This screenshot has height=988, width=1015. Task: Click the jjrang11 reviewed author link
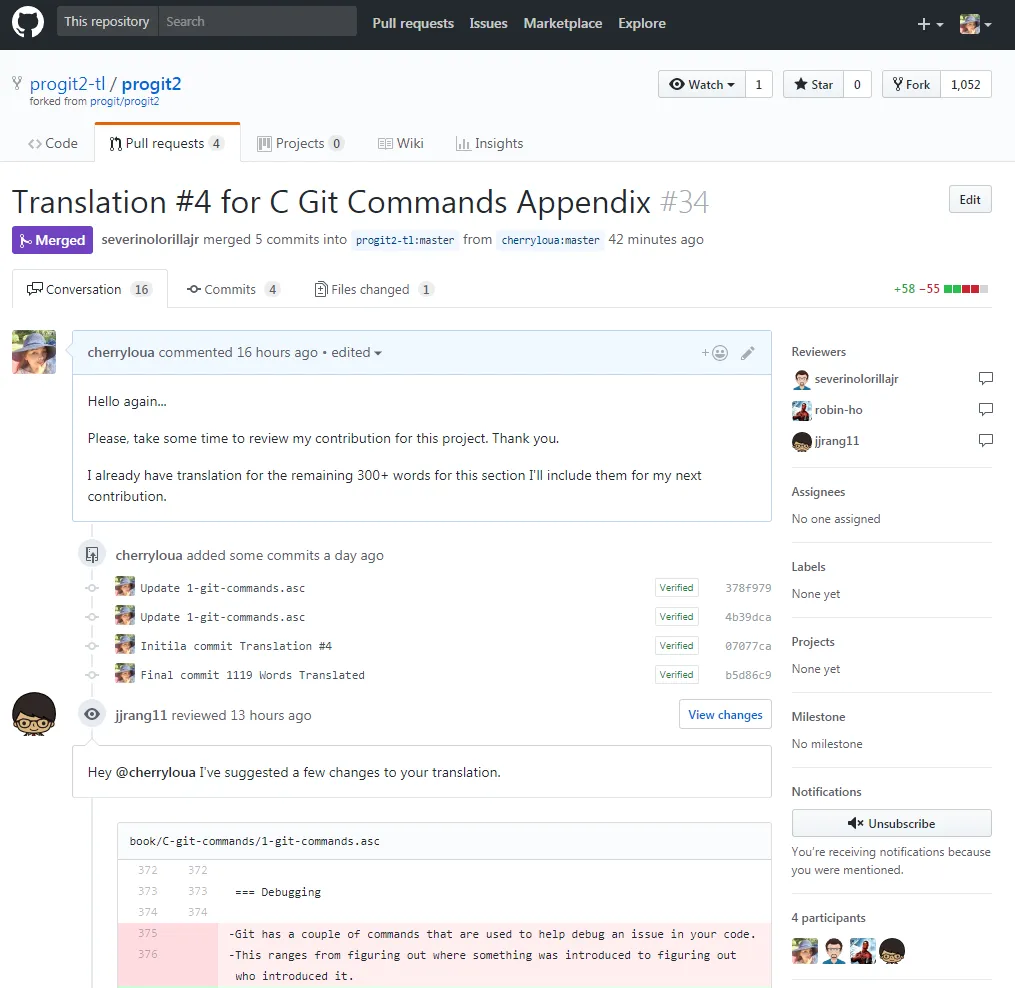pyautogui.click(x=141, y=715)
